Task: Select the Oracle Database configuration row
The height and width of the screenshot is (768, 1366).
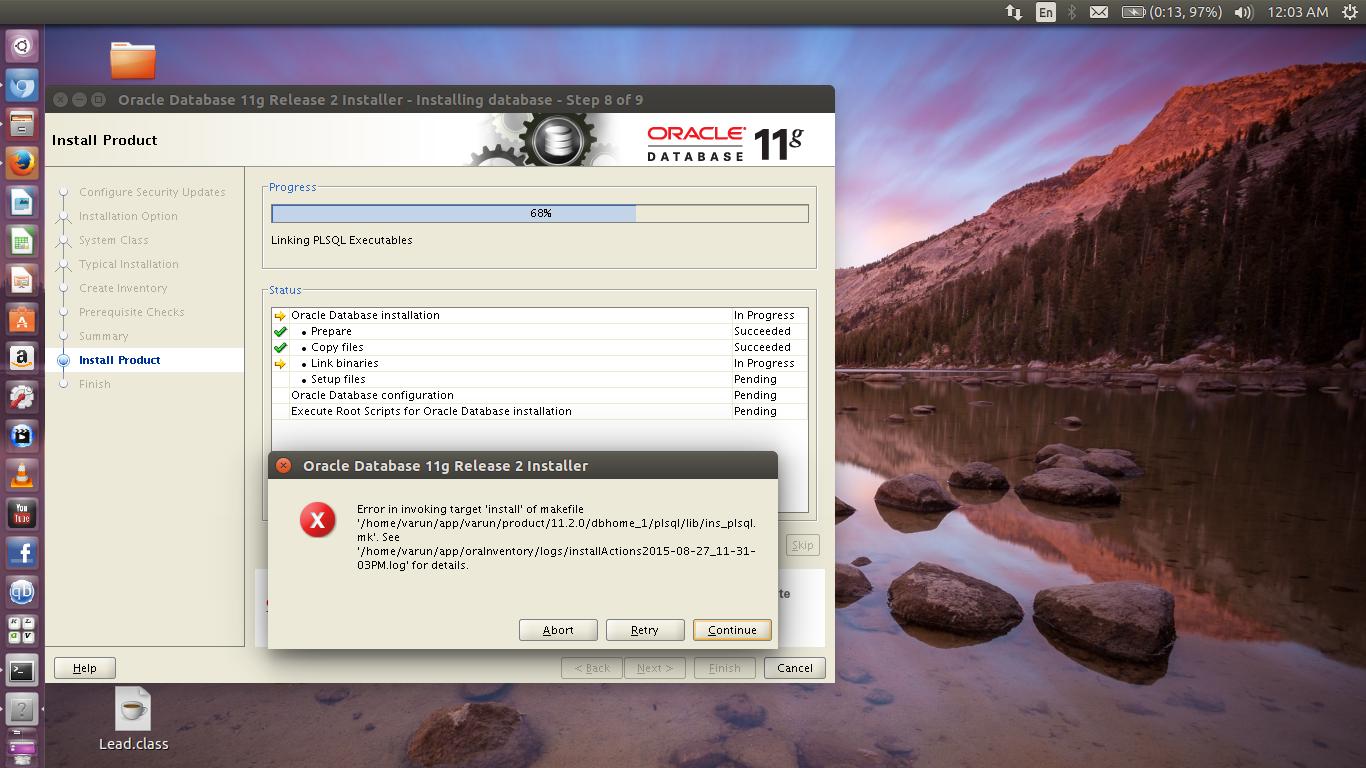Action: tap(539, 395)
